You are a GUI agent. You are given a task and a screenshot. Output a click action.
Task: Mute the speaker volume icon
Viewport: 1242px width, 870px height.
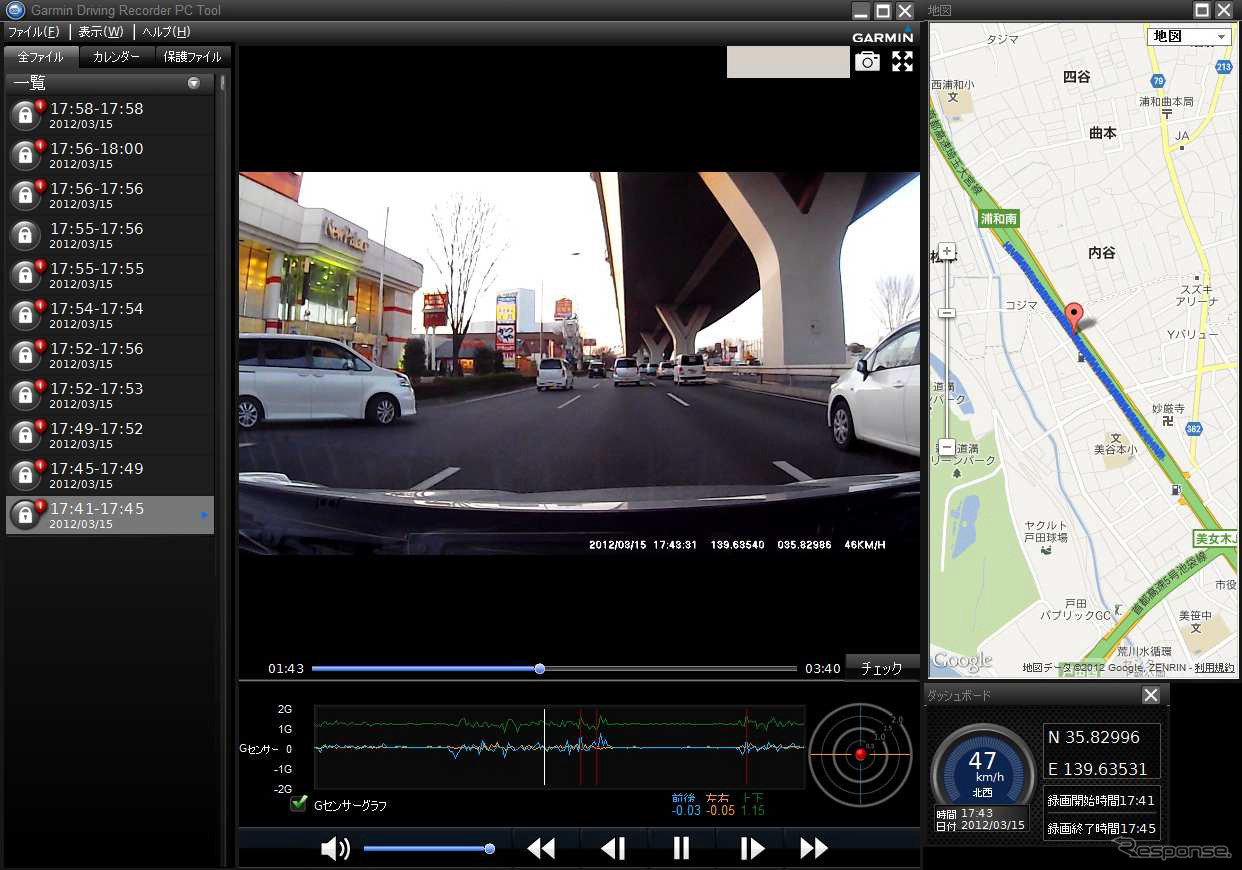pos(335,849)
